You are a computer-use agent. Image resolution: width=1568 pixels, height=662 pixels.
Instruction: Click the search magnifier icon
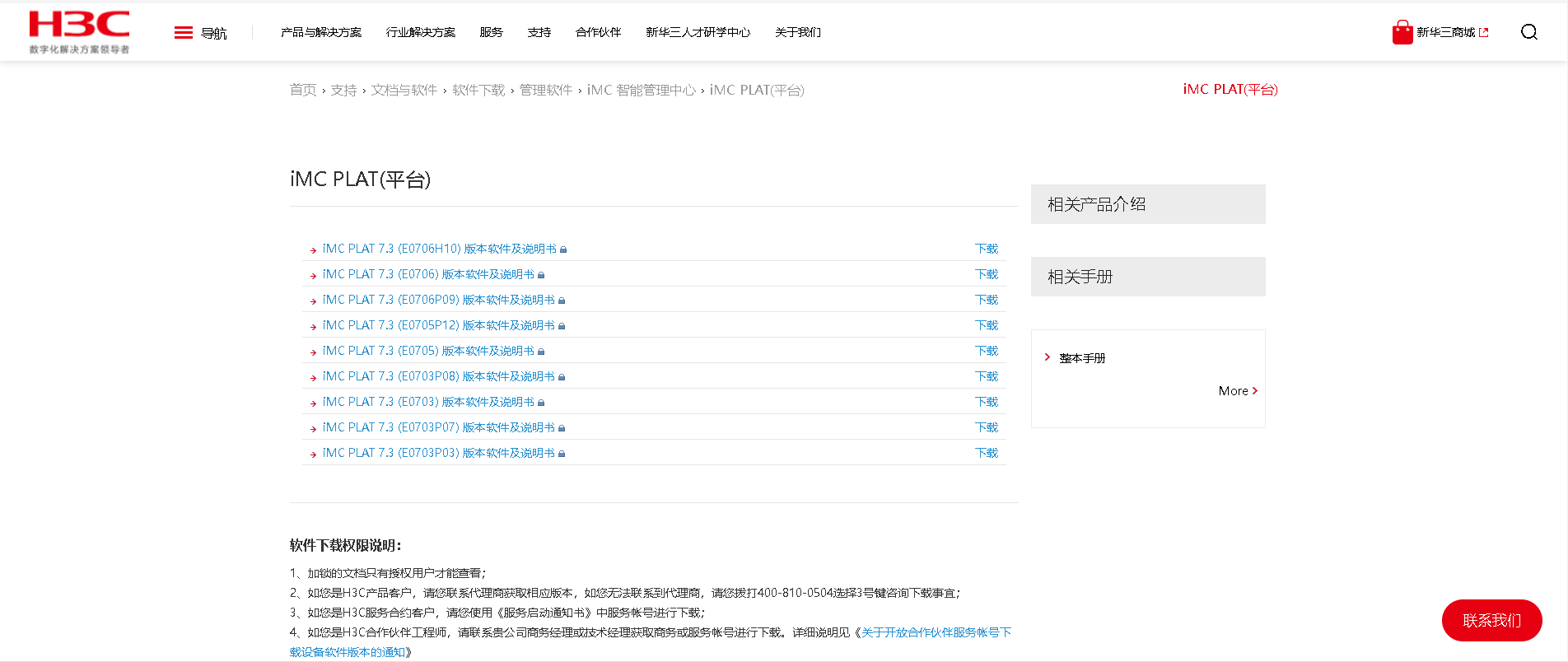tap(1528, 32)
